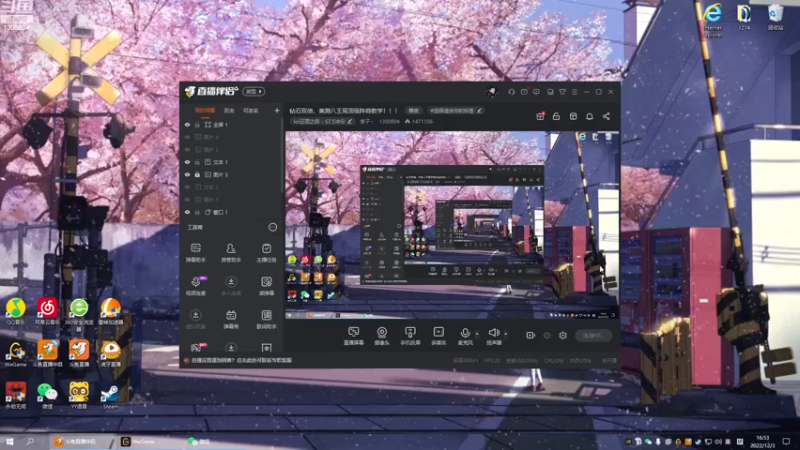The height and width of the screenshot is (450, 800).
Task: Open the 读弹幕 read-danmaku tool
Action: tap(266, 286)
